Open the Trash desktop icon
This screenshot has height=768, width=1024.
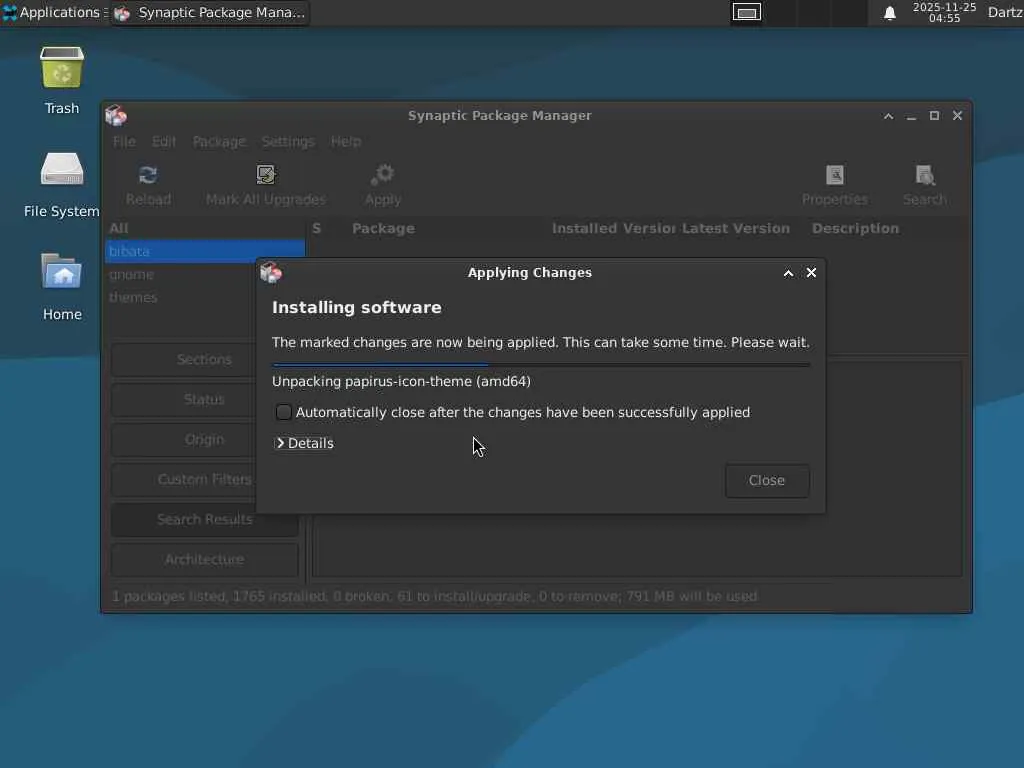click(x=62, y=67)
